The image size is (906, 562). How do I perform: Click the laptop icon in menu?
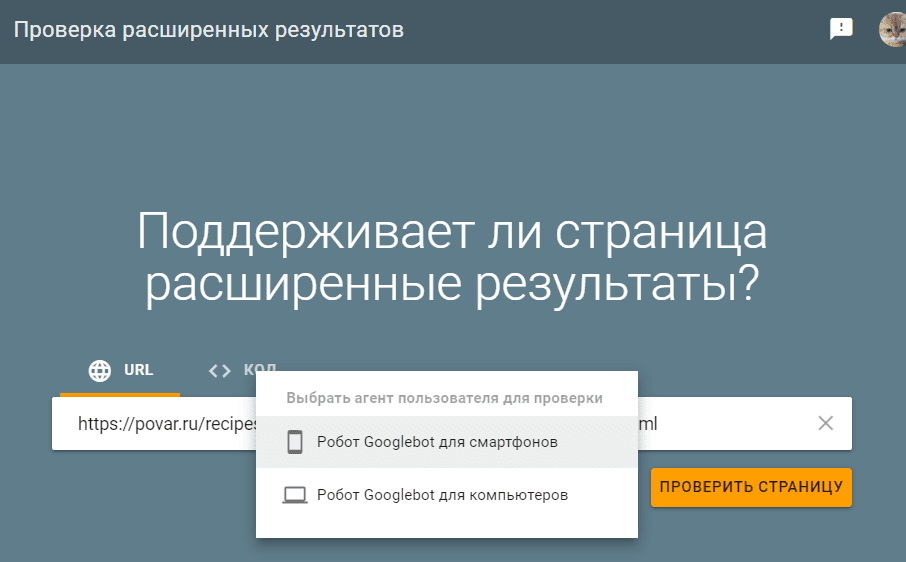point(295,495)
